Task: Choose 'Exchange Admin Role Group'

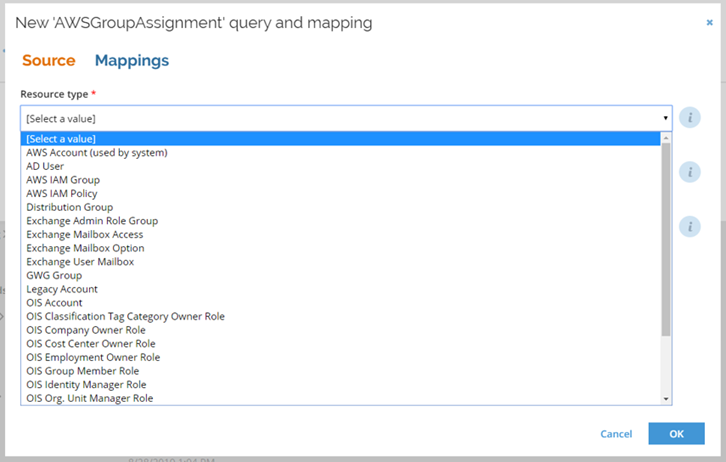Action: pyautogui.click(x=341, y=221)
